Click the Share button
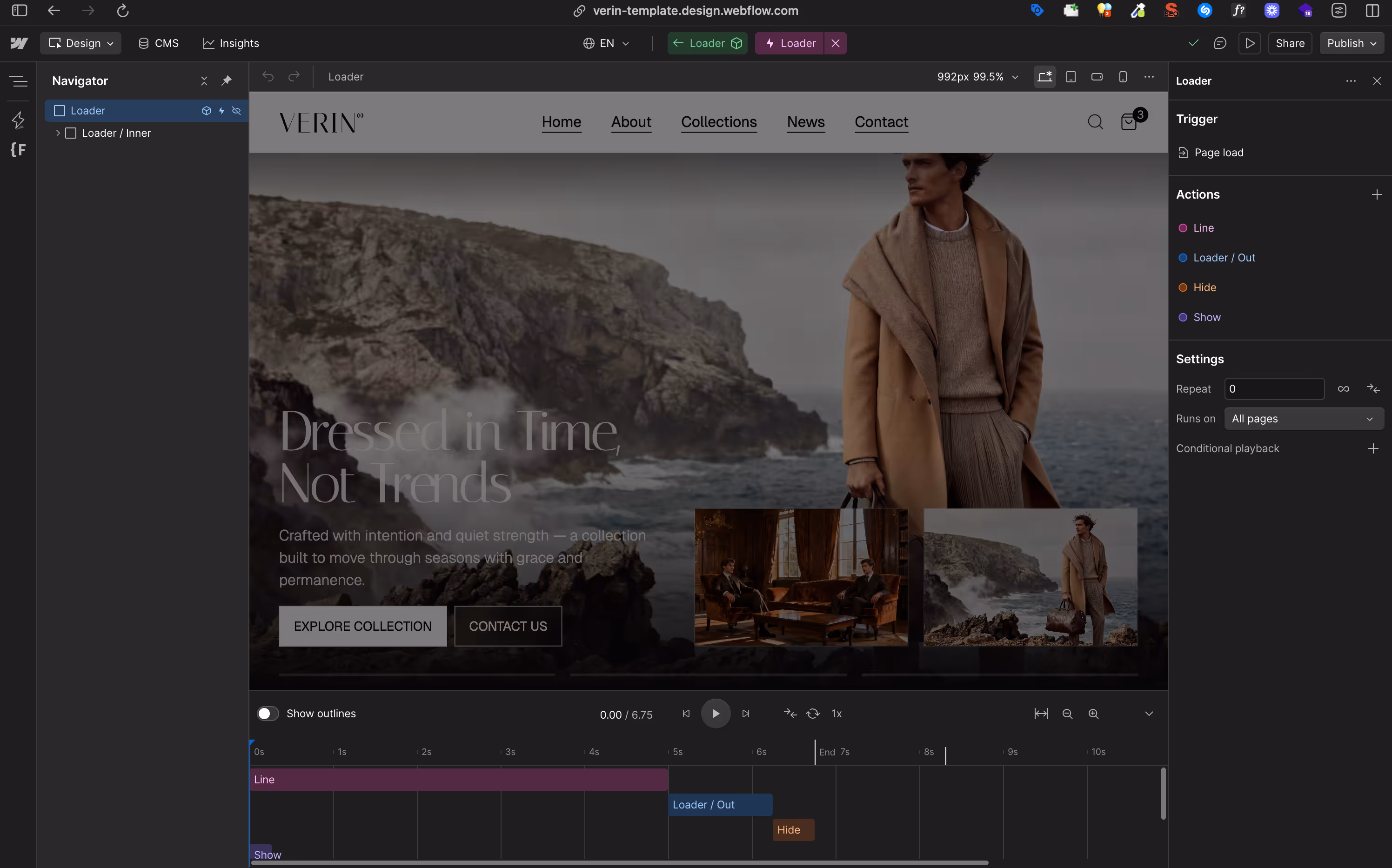This screenshot has width=1392, height=868. [1290, 43]
